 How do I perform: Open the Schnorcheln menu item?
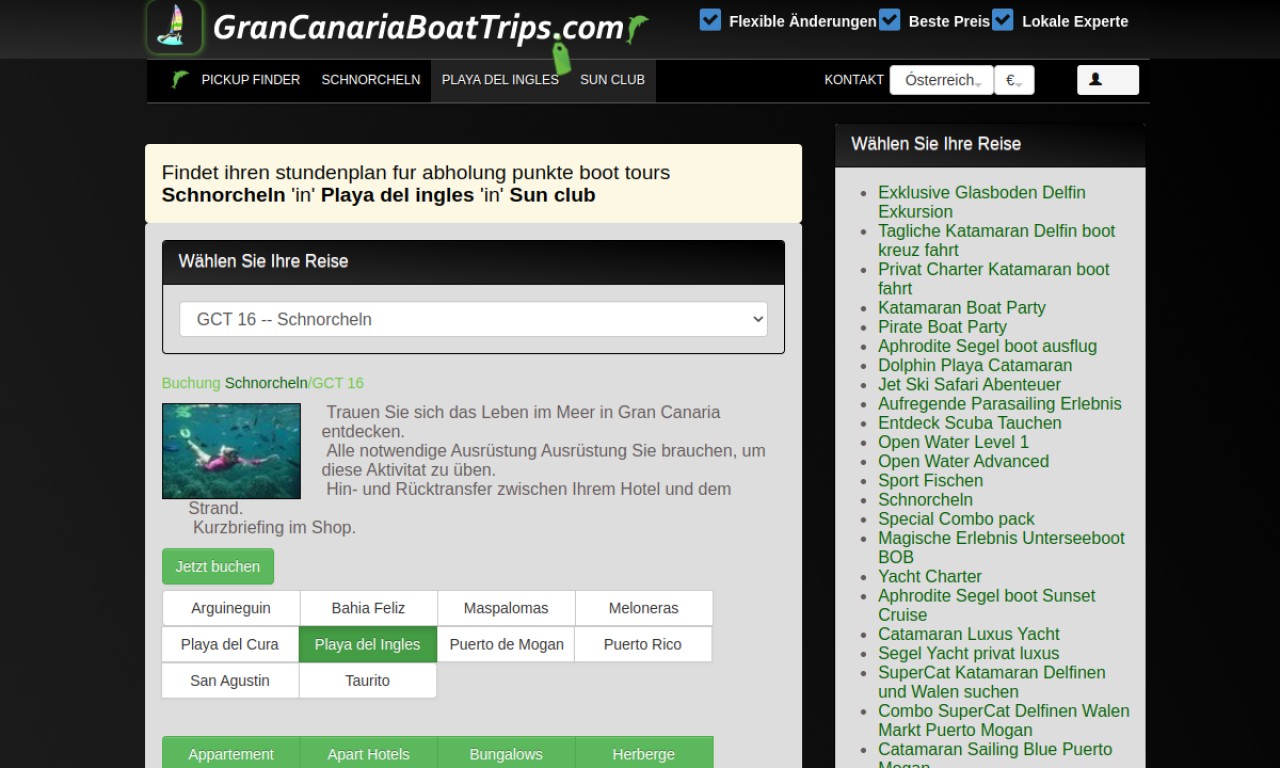click(371, 80)
